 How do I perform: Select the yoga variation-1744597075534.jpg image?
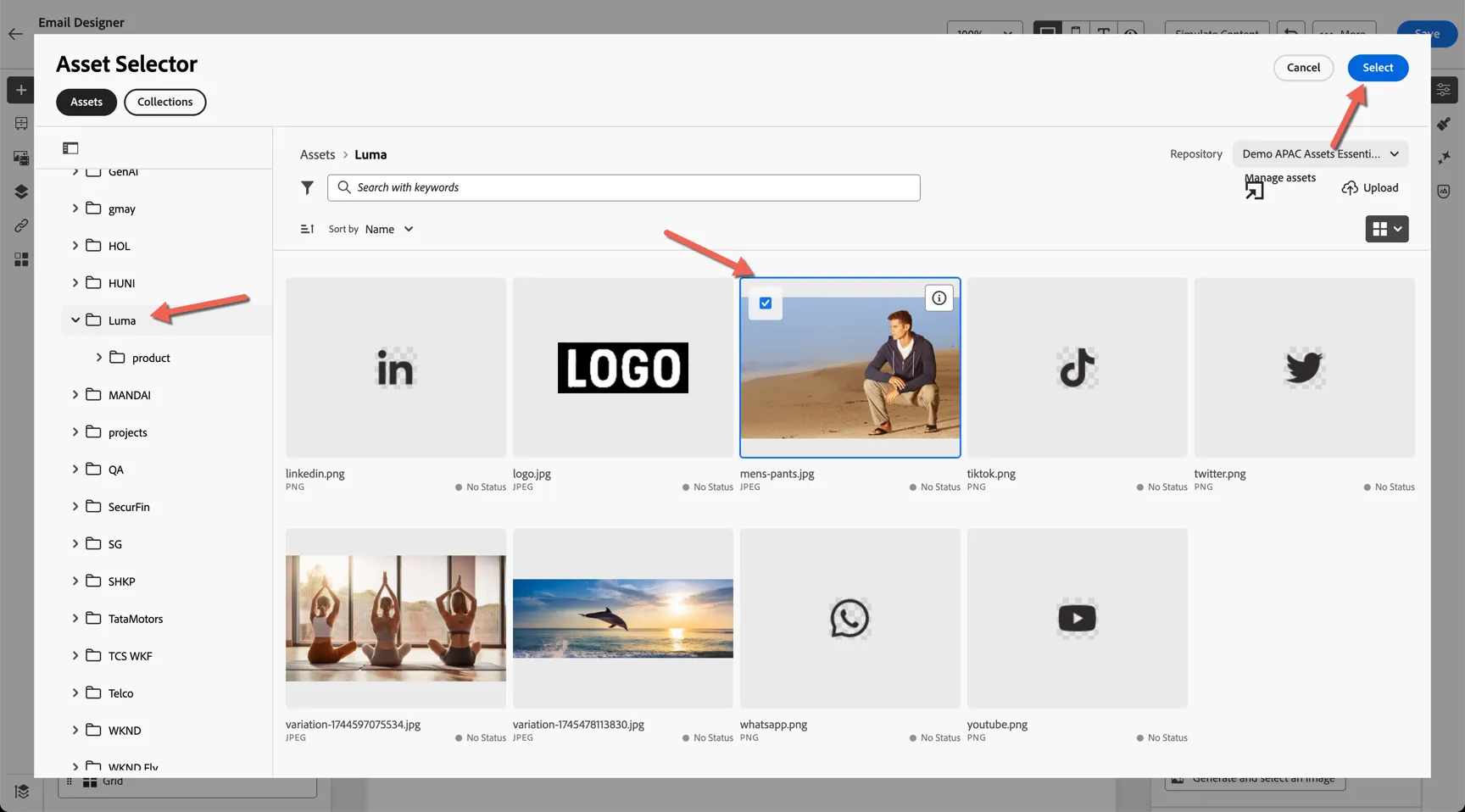pyautogui.click(x=396, y=619)
